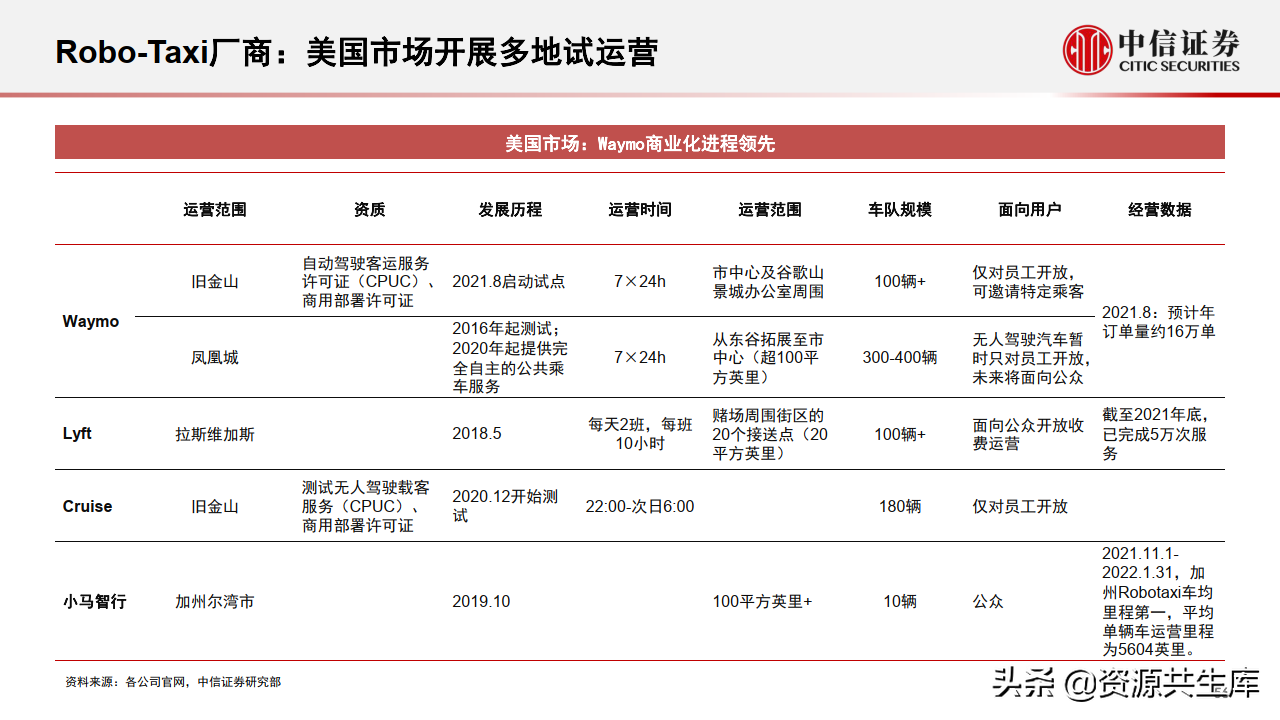Click the 资质 column header
This screenshot has height=720, width=1280.
click(369, 210)
